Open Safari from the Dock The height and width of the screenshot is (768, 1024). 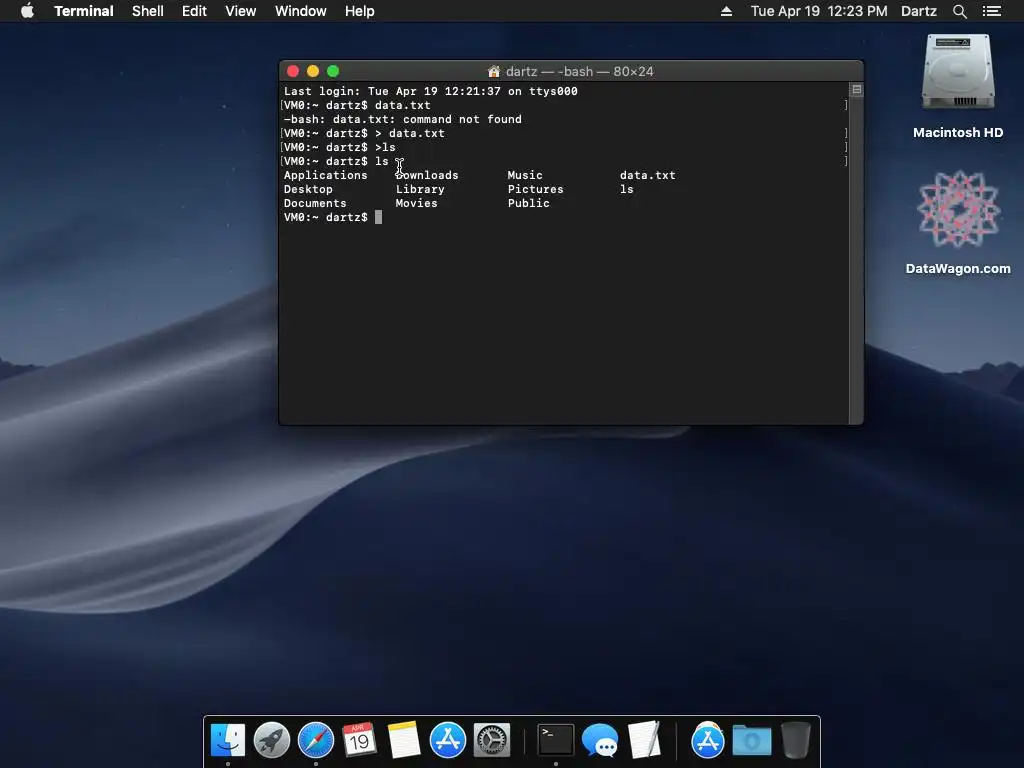315,741
